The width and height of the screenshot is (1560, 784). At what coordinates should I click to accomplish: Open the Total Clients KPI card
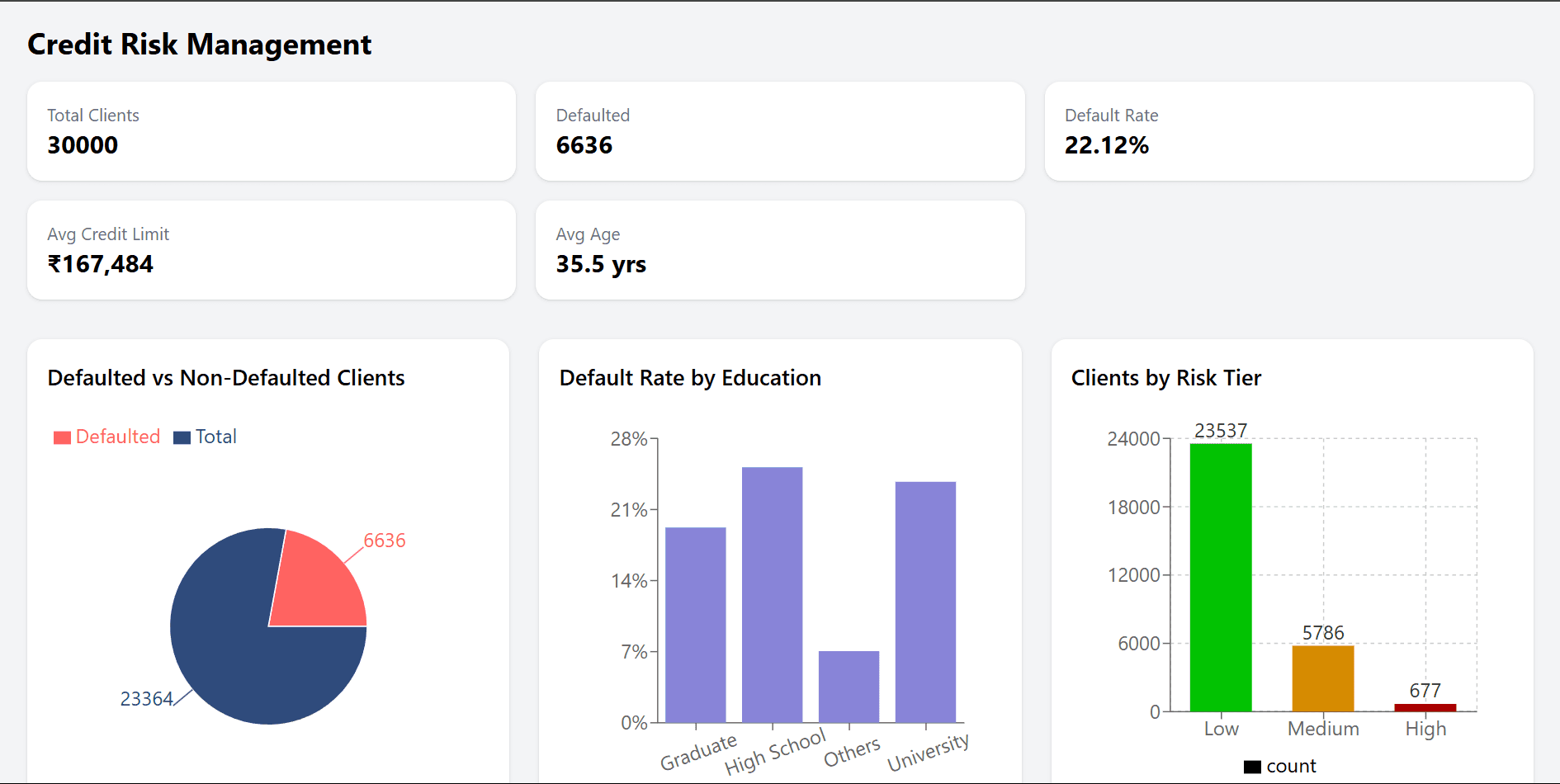coord(271,131)
